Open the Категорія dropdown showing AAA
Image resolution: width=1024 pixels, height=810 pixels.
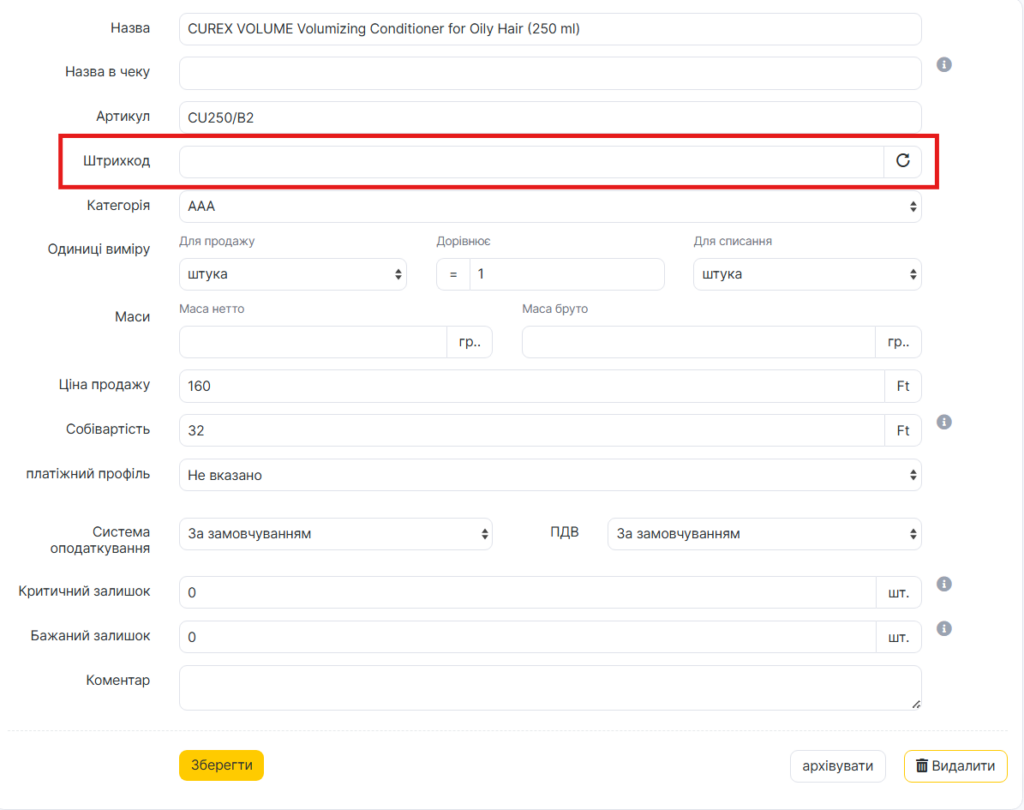tap(550, 207)
